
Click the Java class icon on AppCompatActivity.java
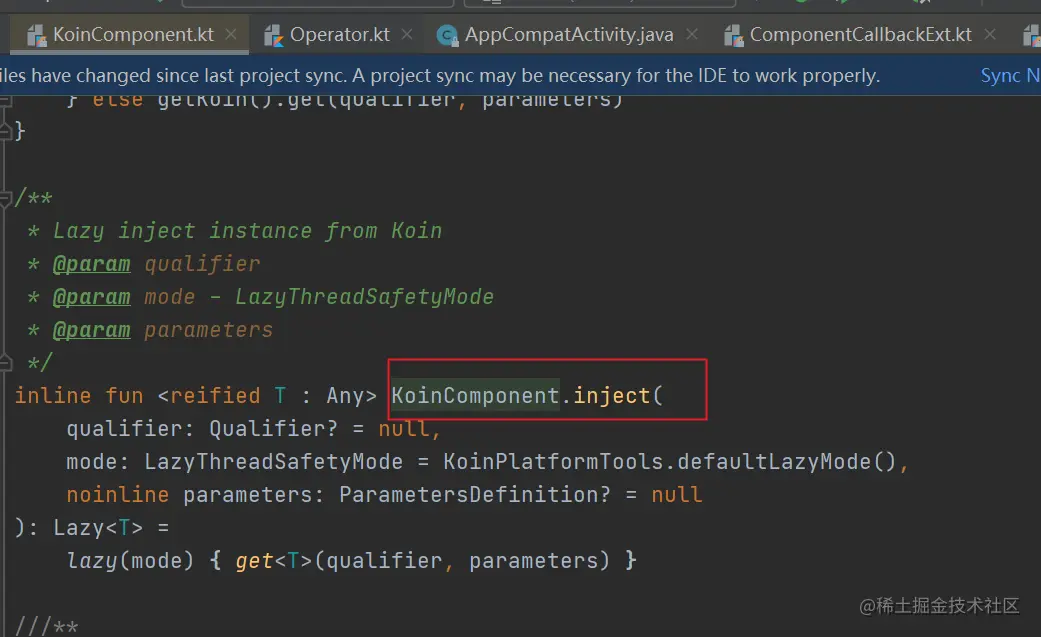pos(447,35)
